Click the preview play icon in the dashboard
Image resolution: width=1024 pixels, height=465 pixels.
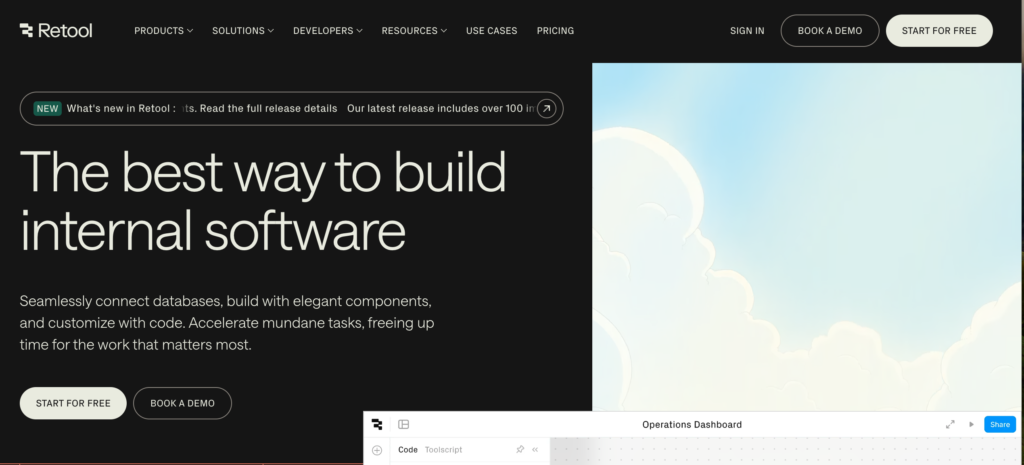click(971, 425)
